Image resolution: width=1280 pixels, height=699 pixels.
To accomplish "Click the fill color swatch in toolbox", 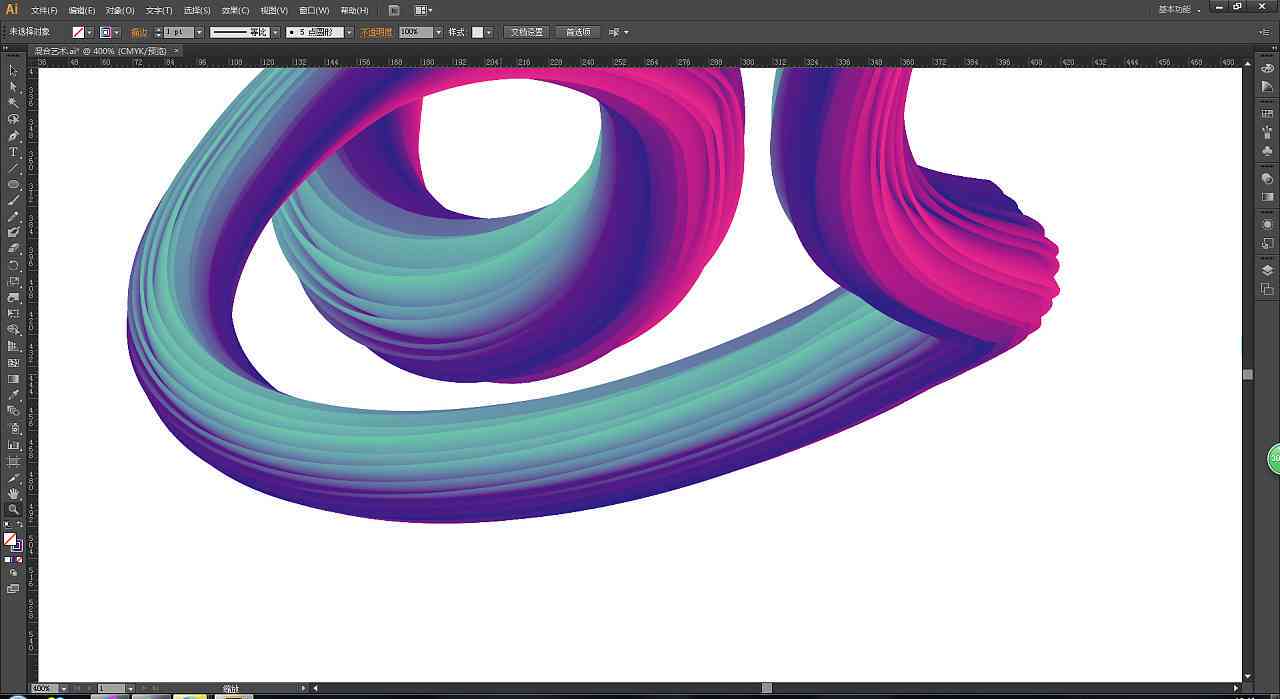I will click(10, 539).
